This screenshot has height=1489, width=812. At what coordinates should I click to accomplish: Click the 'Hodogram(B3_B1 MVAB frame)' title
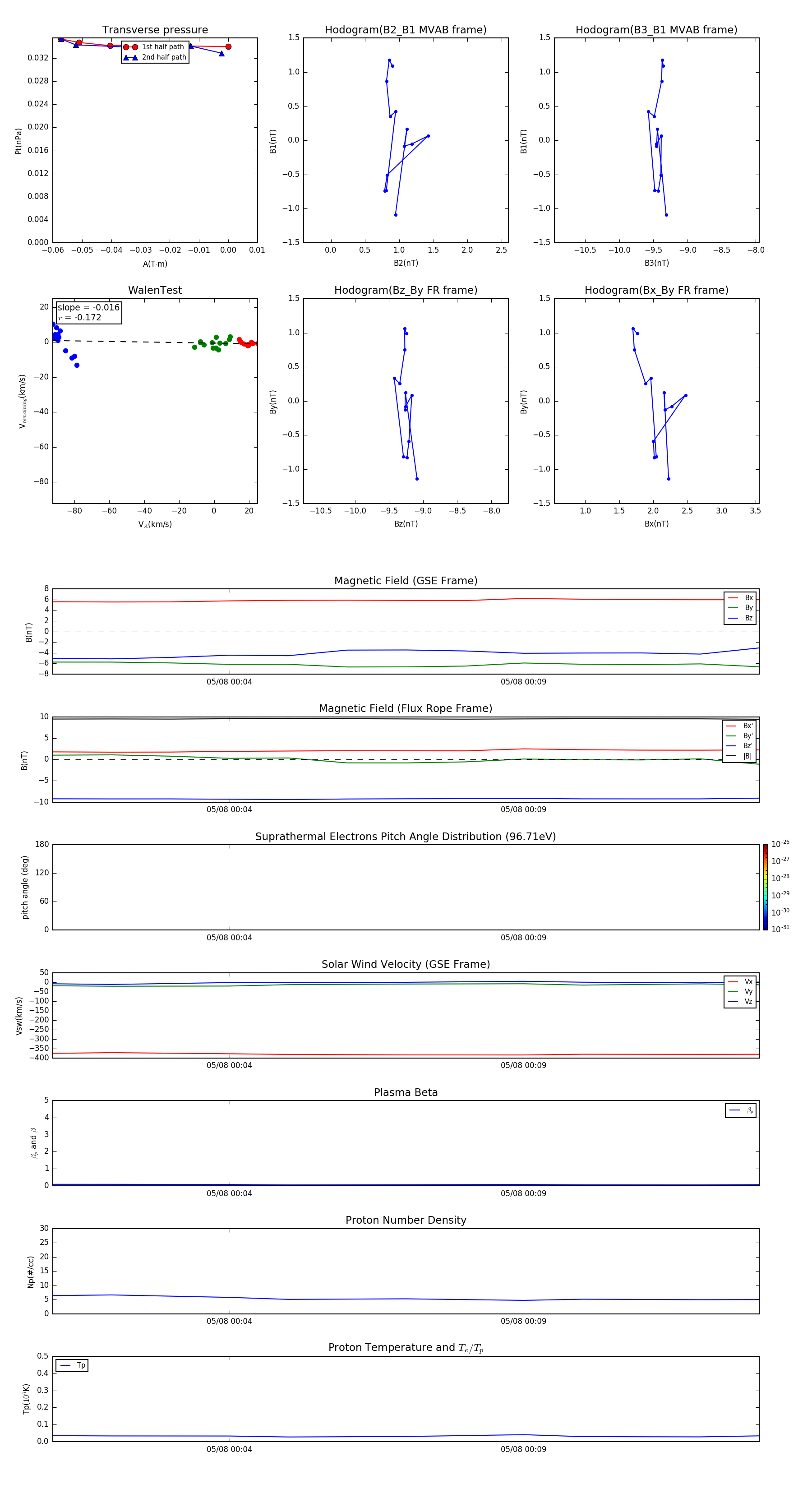click(x=656, y=30)
